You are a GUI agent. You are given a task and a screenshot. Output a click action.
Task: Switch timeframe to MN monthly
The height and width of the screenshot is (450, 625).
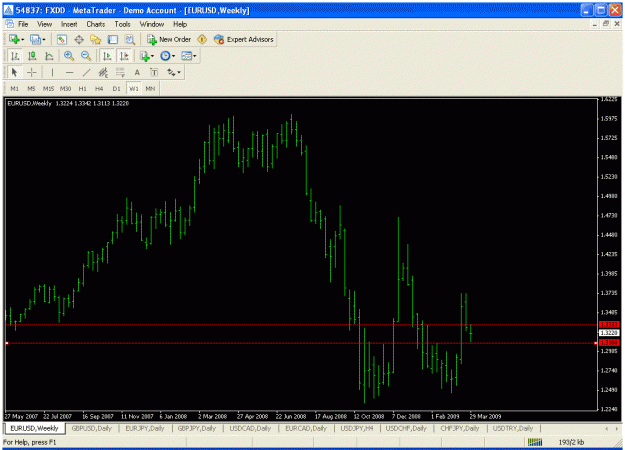point(150,88)
